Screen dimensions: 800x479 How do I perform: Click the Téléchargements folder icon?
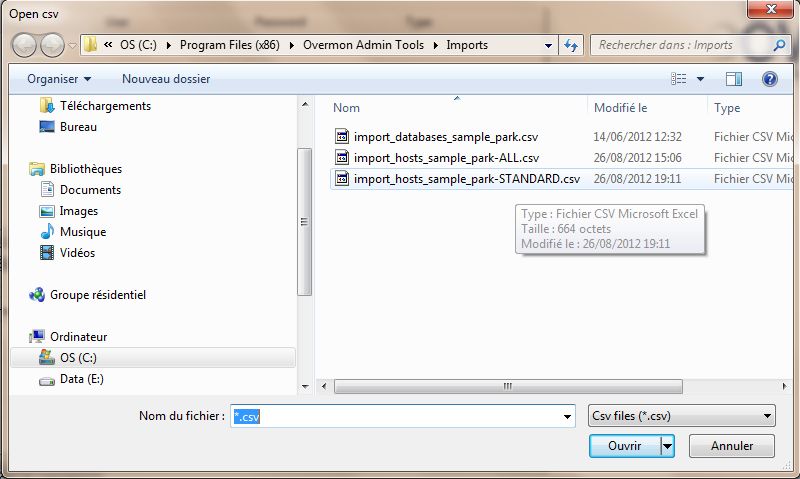[x=47, y=106]
